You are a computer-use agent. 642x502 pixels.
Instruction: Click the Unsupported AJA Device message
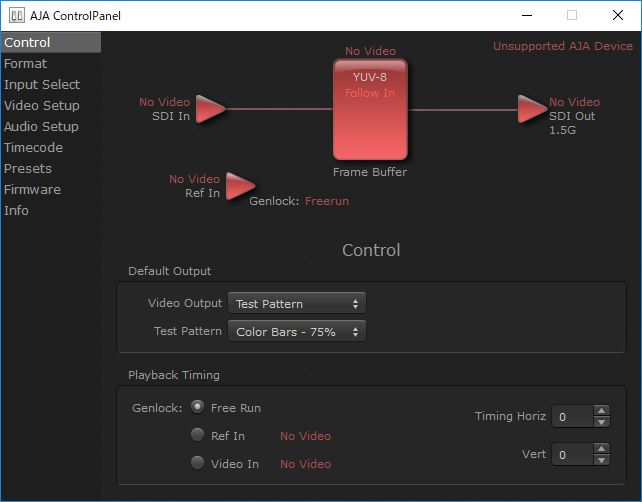pyautogui.click(x=563, y=46)
